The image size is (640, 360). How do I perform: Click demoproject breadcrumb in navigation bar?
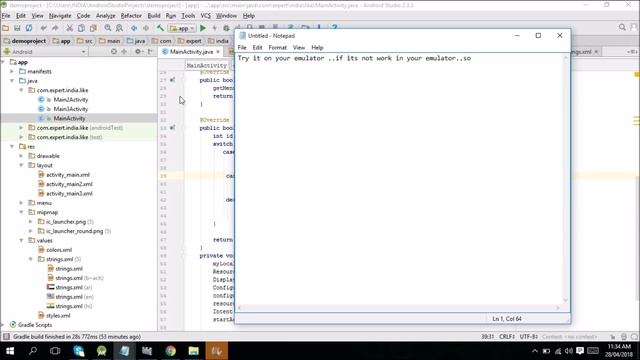[25, 41]
